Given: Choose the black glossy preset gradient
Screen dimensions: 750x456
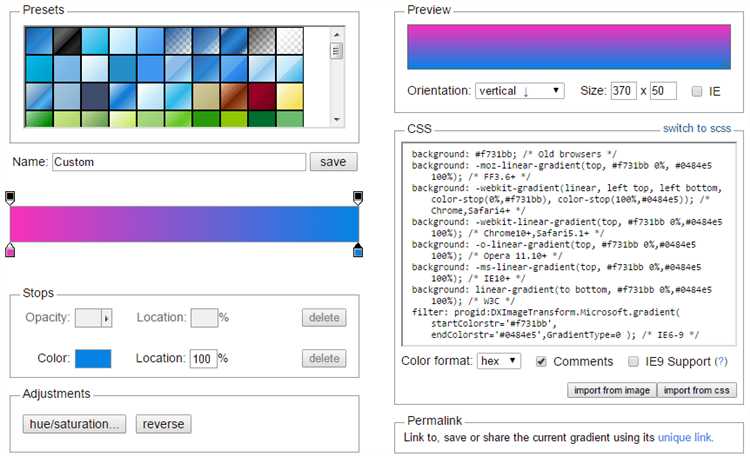Looking at the screenshot, I should (x=66, y=40).
